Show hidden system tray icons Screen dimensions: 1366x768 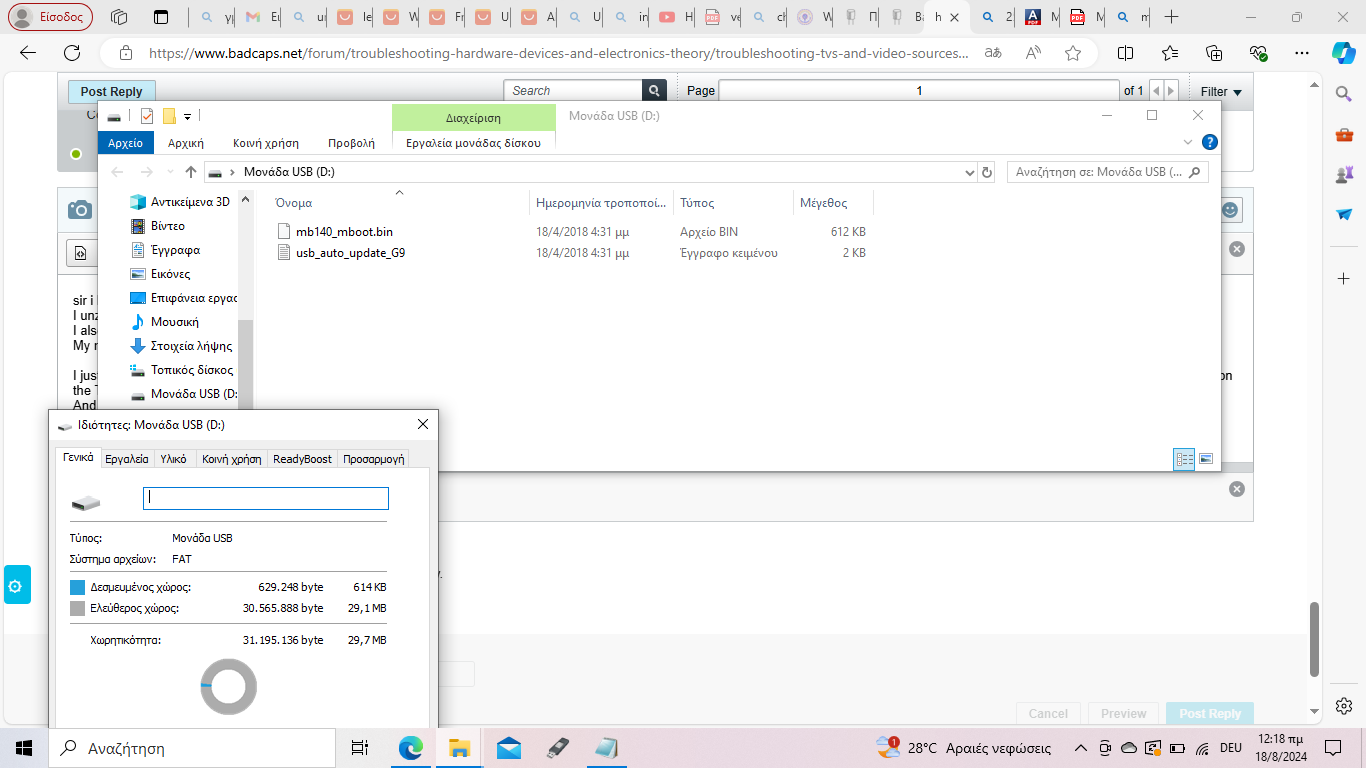point(1080,748)
